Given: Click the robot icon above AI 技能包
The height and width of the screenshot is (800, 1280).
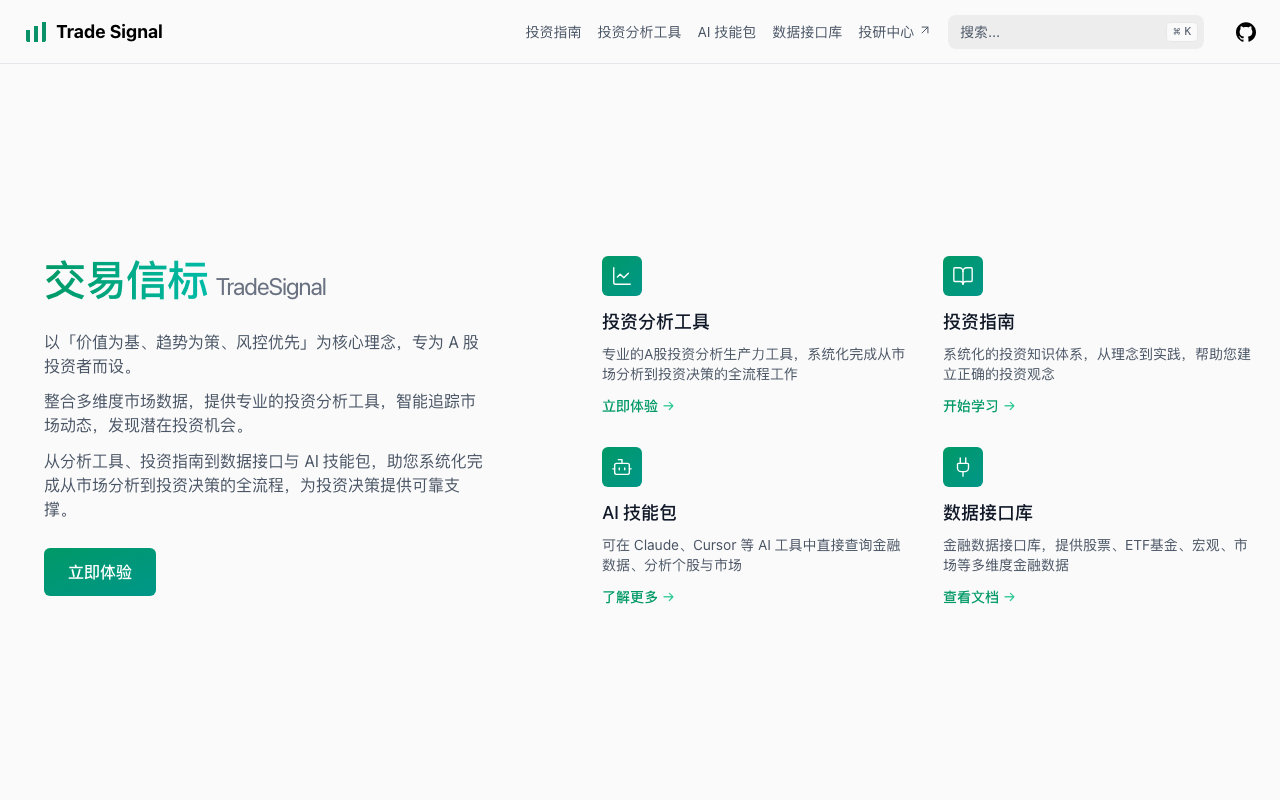Looking at the screenshot, I should pos(622,467).
